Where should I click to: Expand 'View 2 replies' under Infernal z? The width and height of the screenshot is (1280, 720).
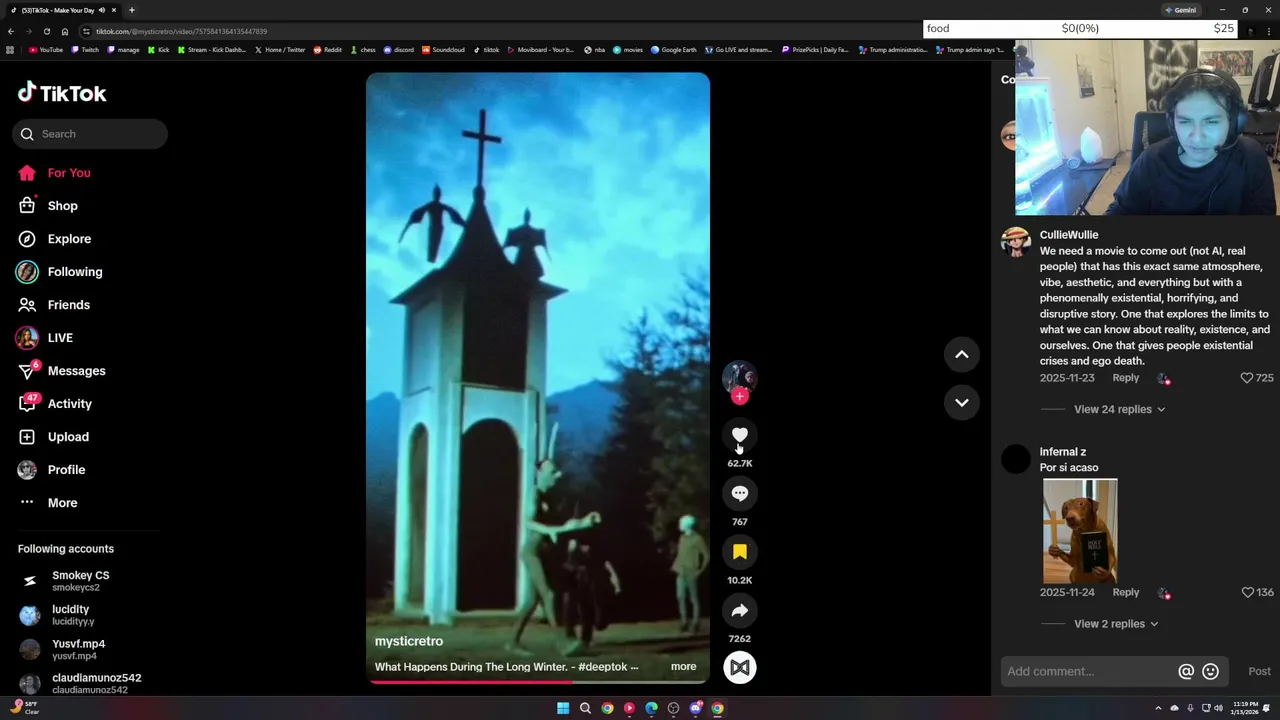pos(1115,624)
